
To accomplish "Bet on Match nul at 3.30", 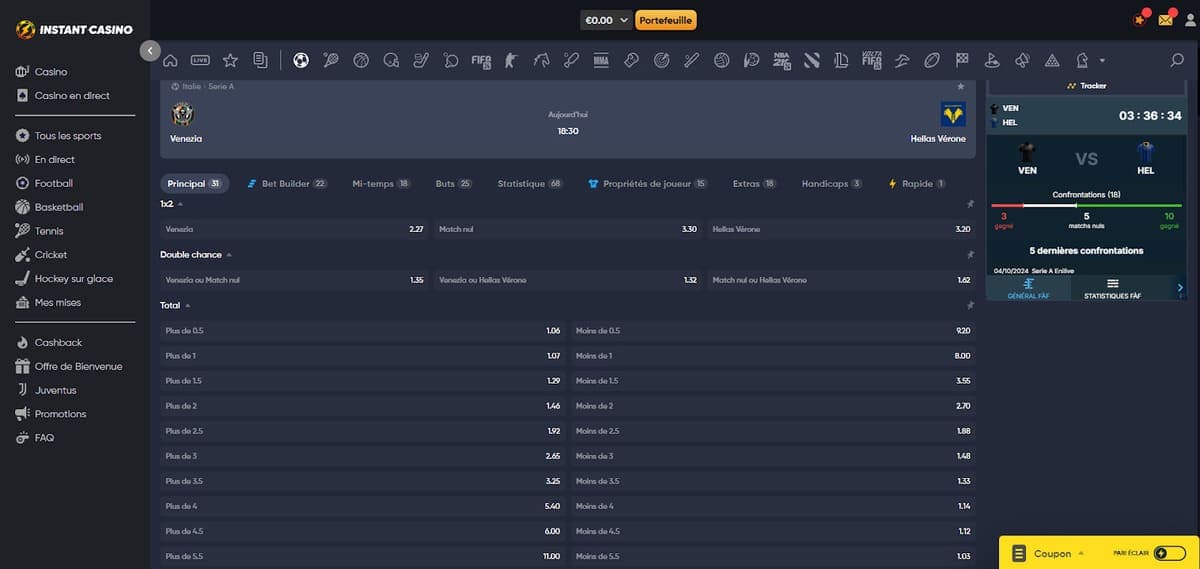I will pyautogui.click(x=568, y=229).
